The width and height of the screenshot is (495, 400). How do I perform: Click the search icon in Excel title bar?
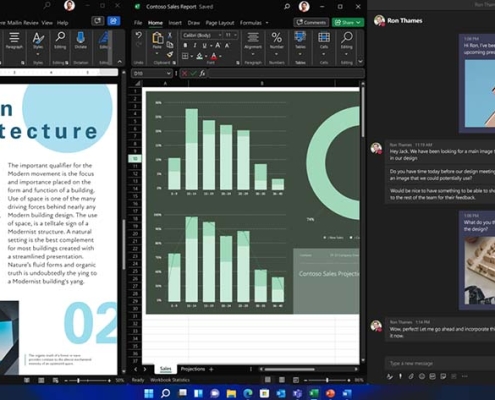pos(287,6)
